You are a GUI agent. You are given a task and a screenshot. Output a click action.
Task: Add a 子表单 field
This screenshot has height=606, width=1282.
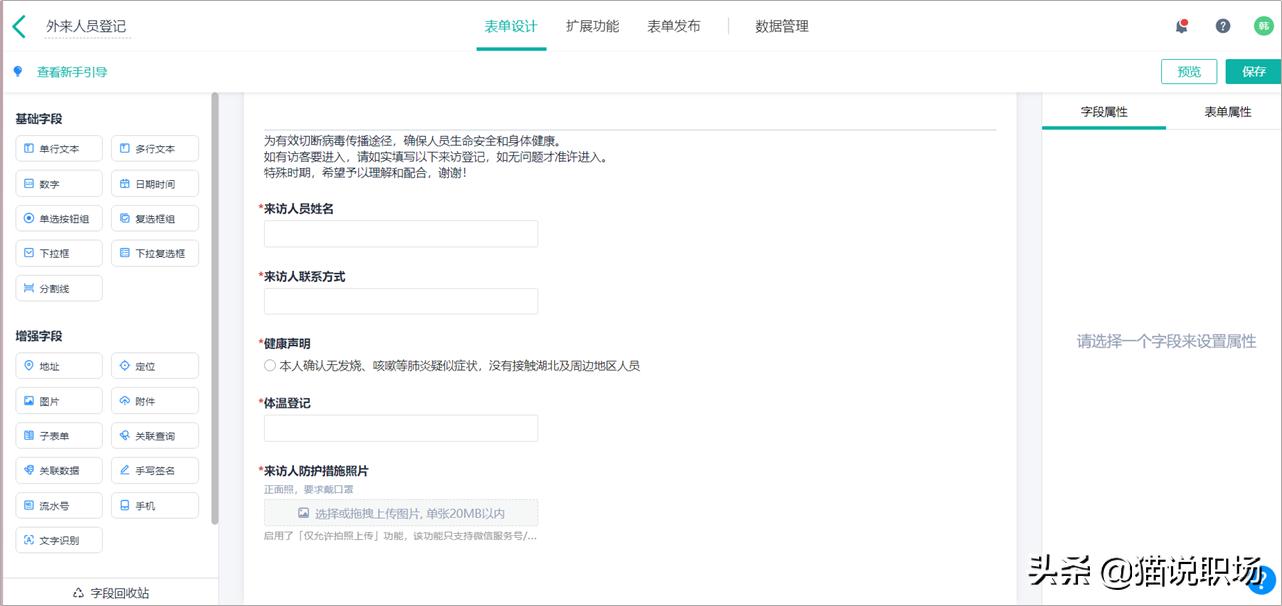point(58,435)
